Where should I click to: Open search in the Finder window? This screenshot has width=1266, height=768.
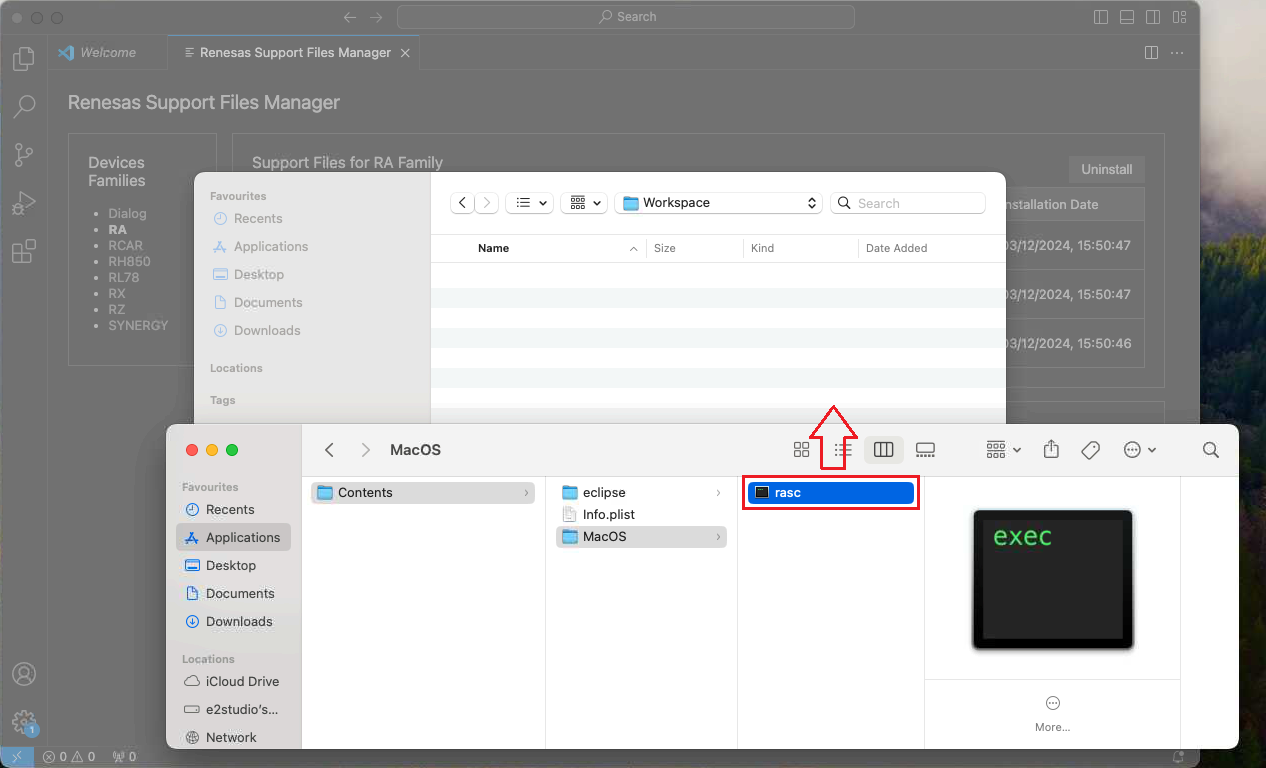click(x=1211, y=450)
